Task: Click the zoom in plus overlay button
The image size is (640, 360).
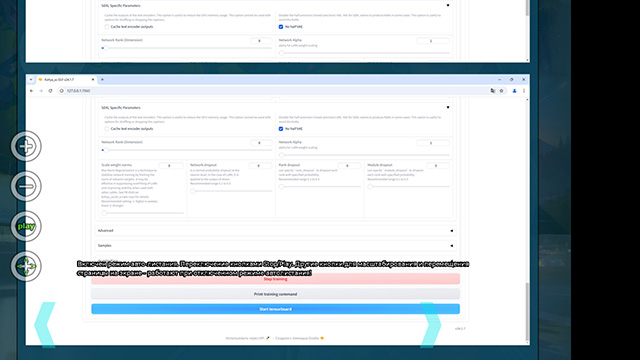Action: click(x=26, y=146)
